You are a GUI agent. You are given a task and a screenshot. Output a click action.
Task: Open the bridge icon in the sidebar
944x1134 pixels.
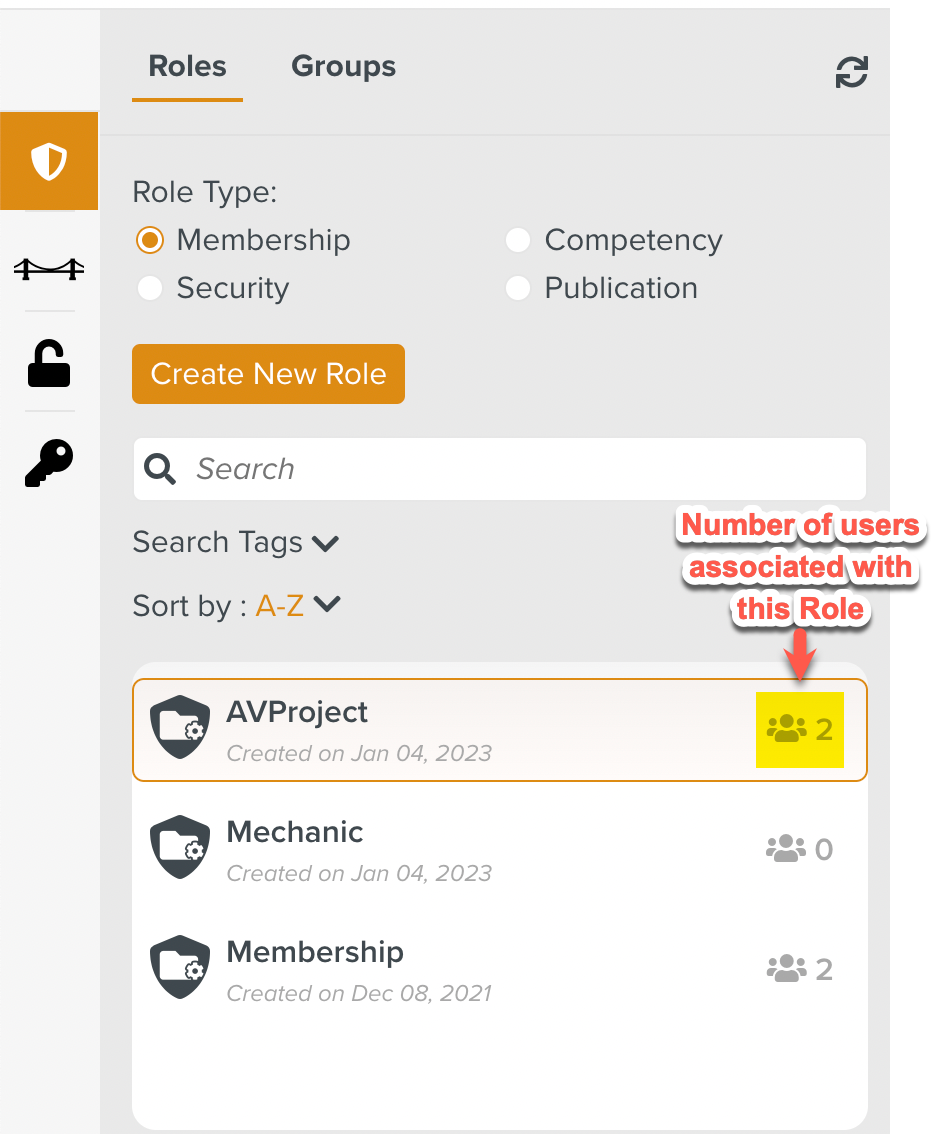click(49, 267)
